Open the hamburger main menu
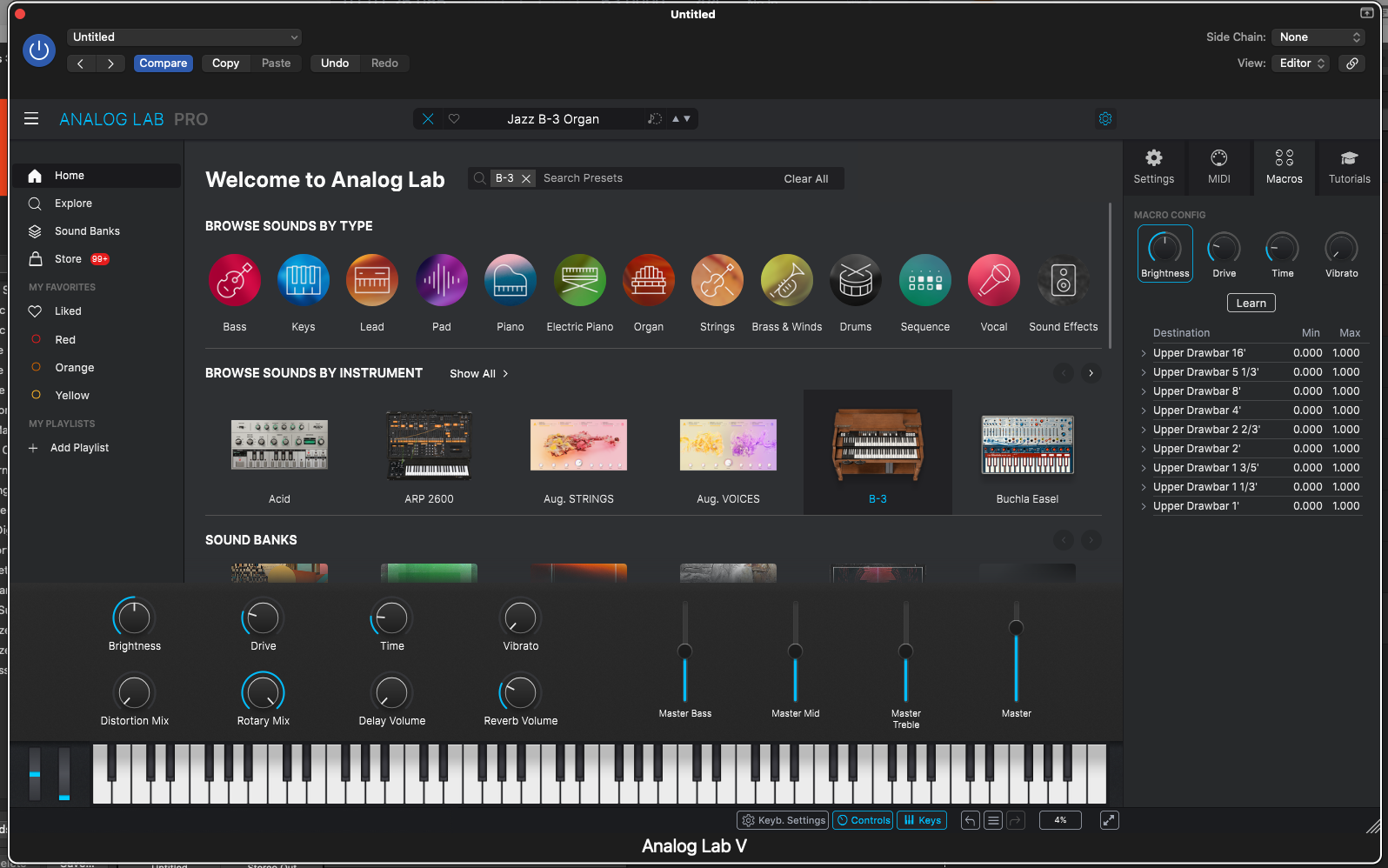This screenshot has width=1388, height=868. [31, 119]
